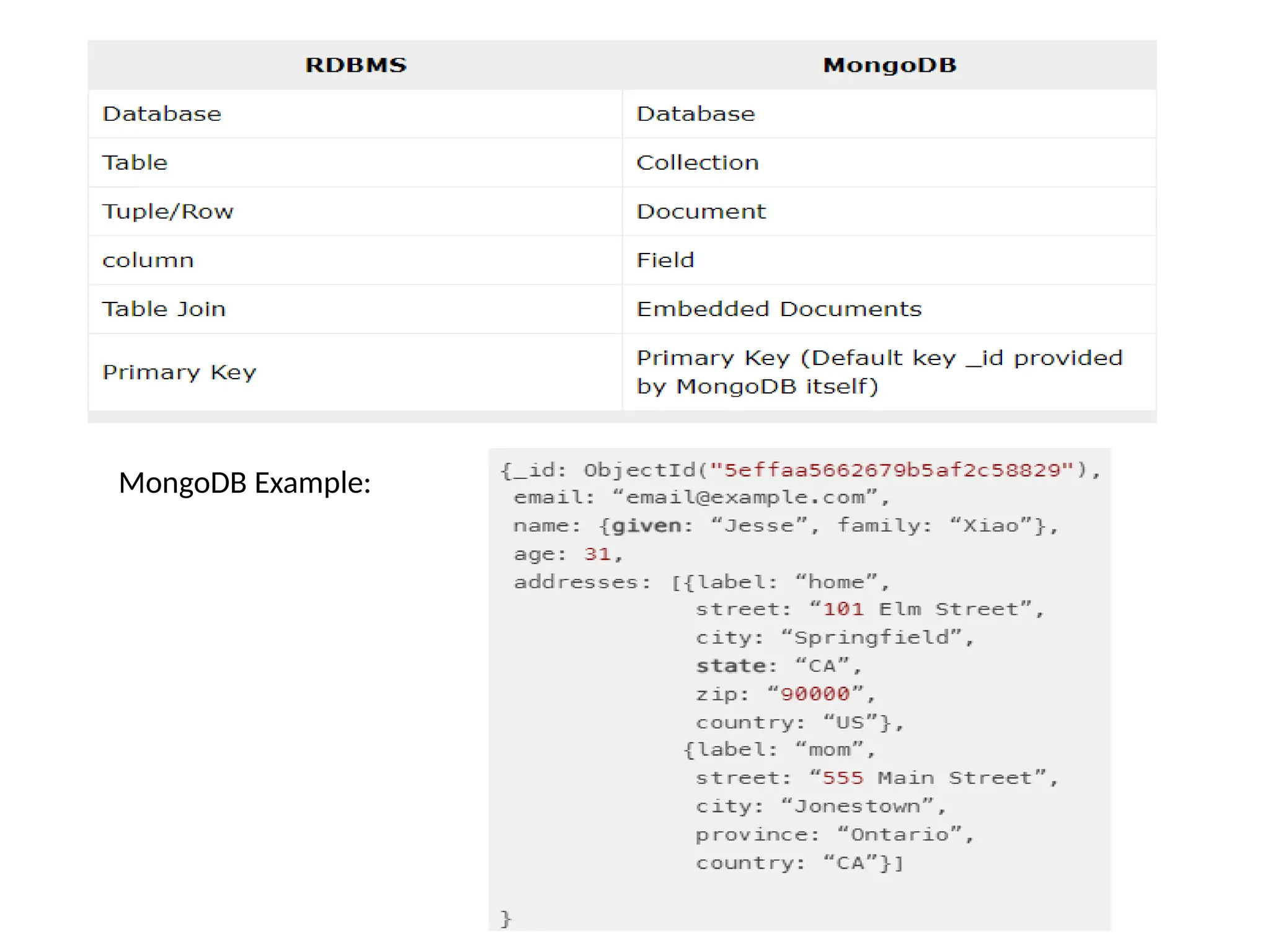Click the MongoDB Example heading text
The width and height of the screenshot is (1270, 952).
point(244,483)
